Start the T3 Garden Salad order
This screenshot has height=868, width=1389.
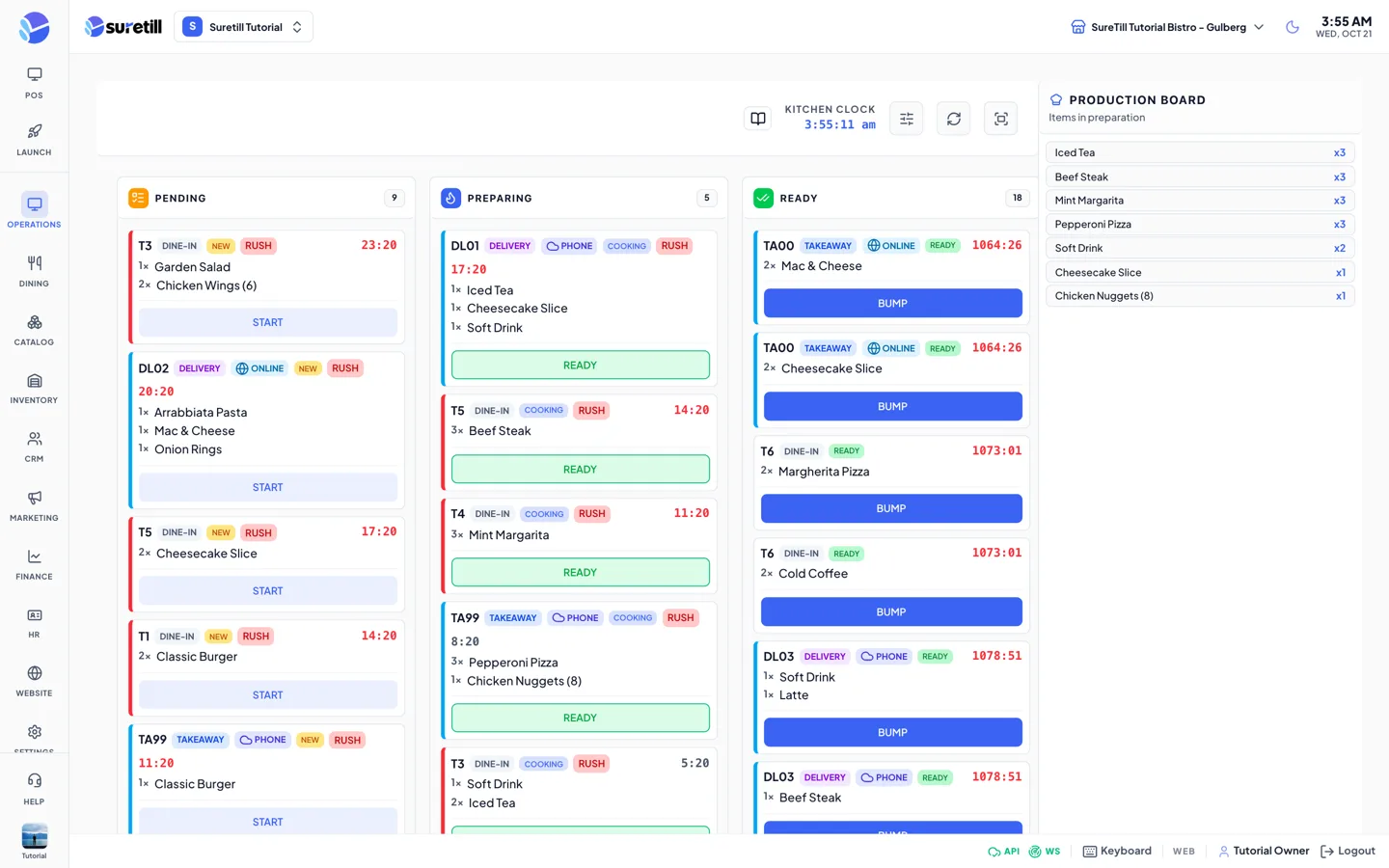click(x=268, y=322)
